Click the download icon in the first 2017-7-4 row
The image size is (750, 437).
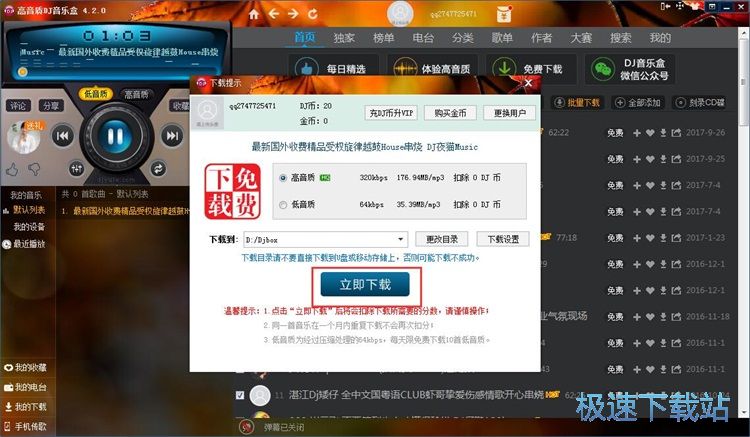663,186
